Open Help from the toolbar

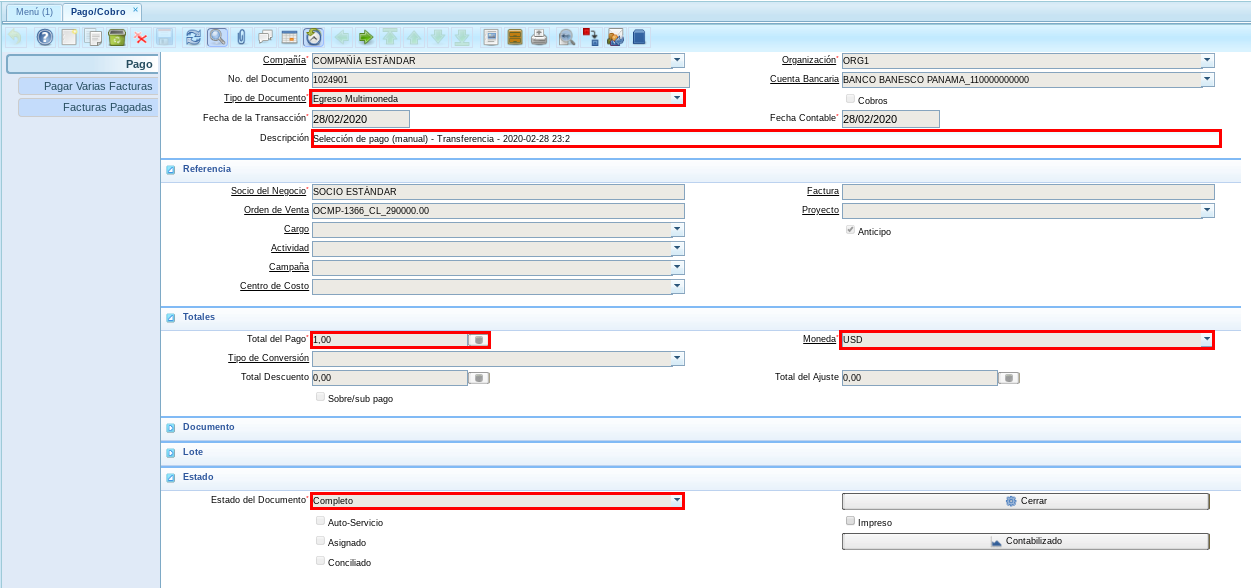pos(45,37)
